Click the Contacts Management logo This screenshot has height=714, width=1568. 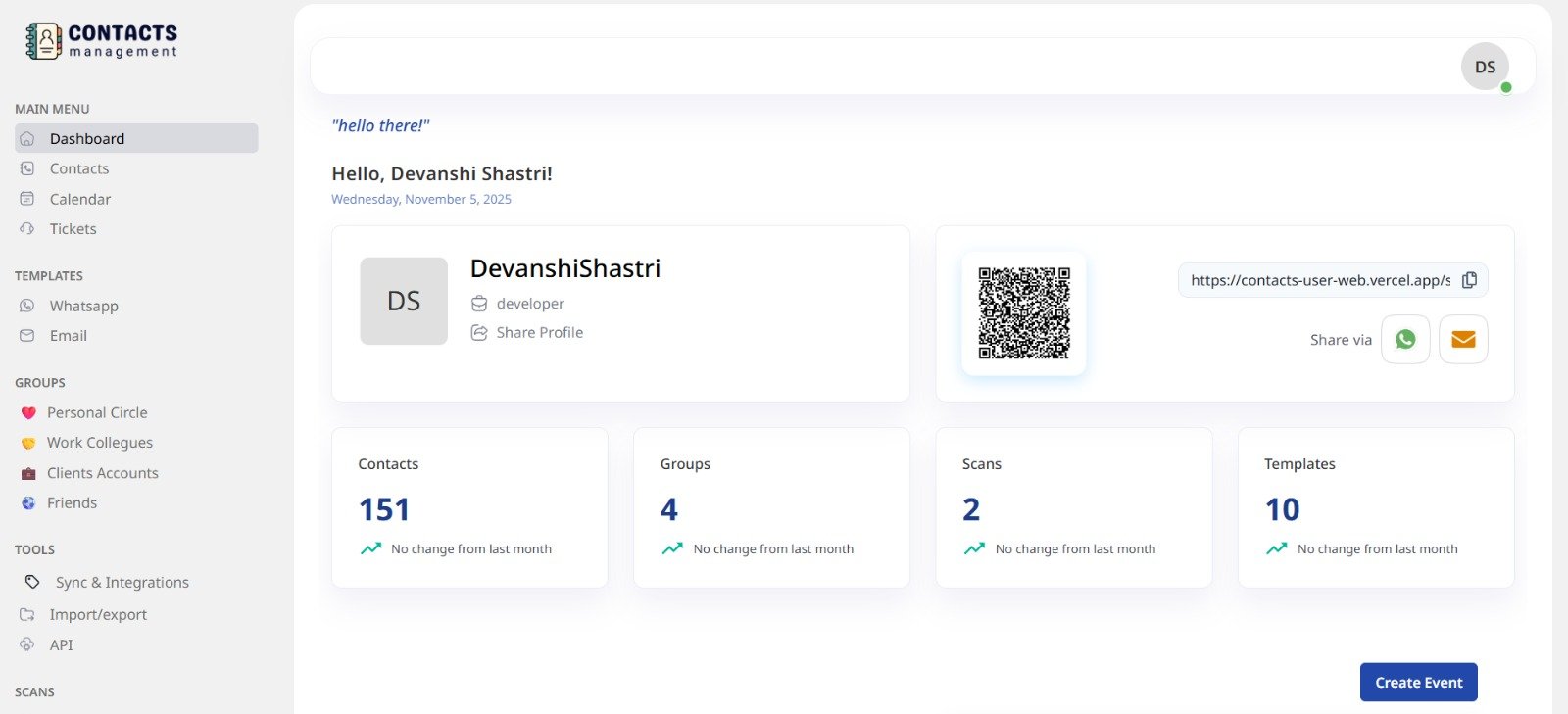pyautogui.click(x=101, y=41)
